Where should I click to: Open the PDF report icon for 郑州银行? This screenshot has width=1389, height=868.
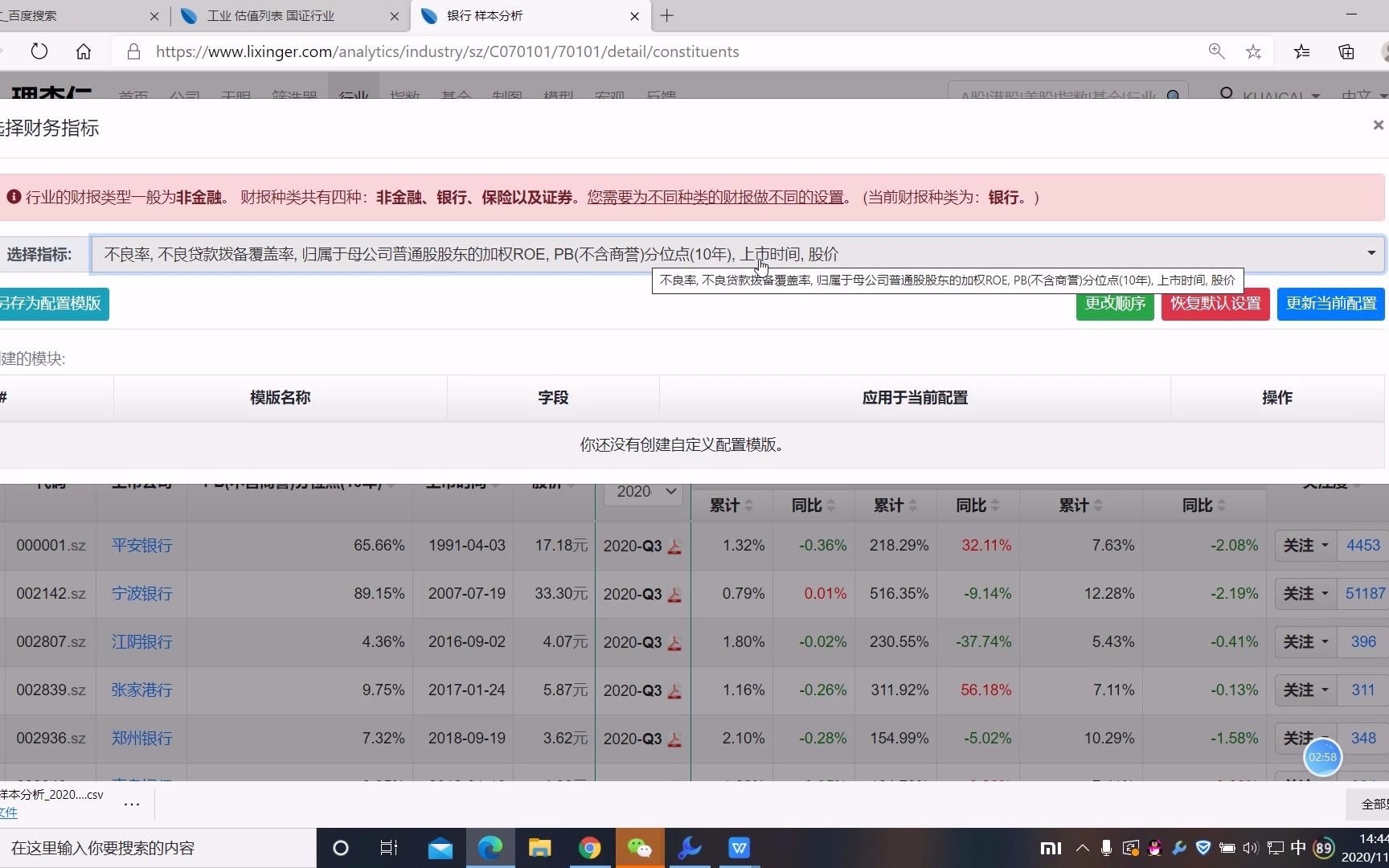click(674, 739)
